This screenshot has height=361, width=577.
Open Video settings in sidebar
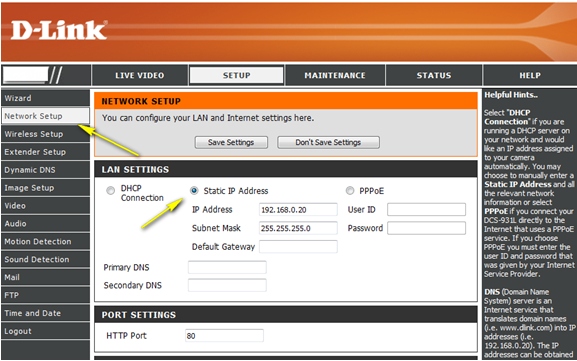[x=45, y=206]
